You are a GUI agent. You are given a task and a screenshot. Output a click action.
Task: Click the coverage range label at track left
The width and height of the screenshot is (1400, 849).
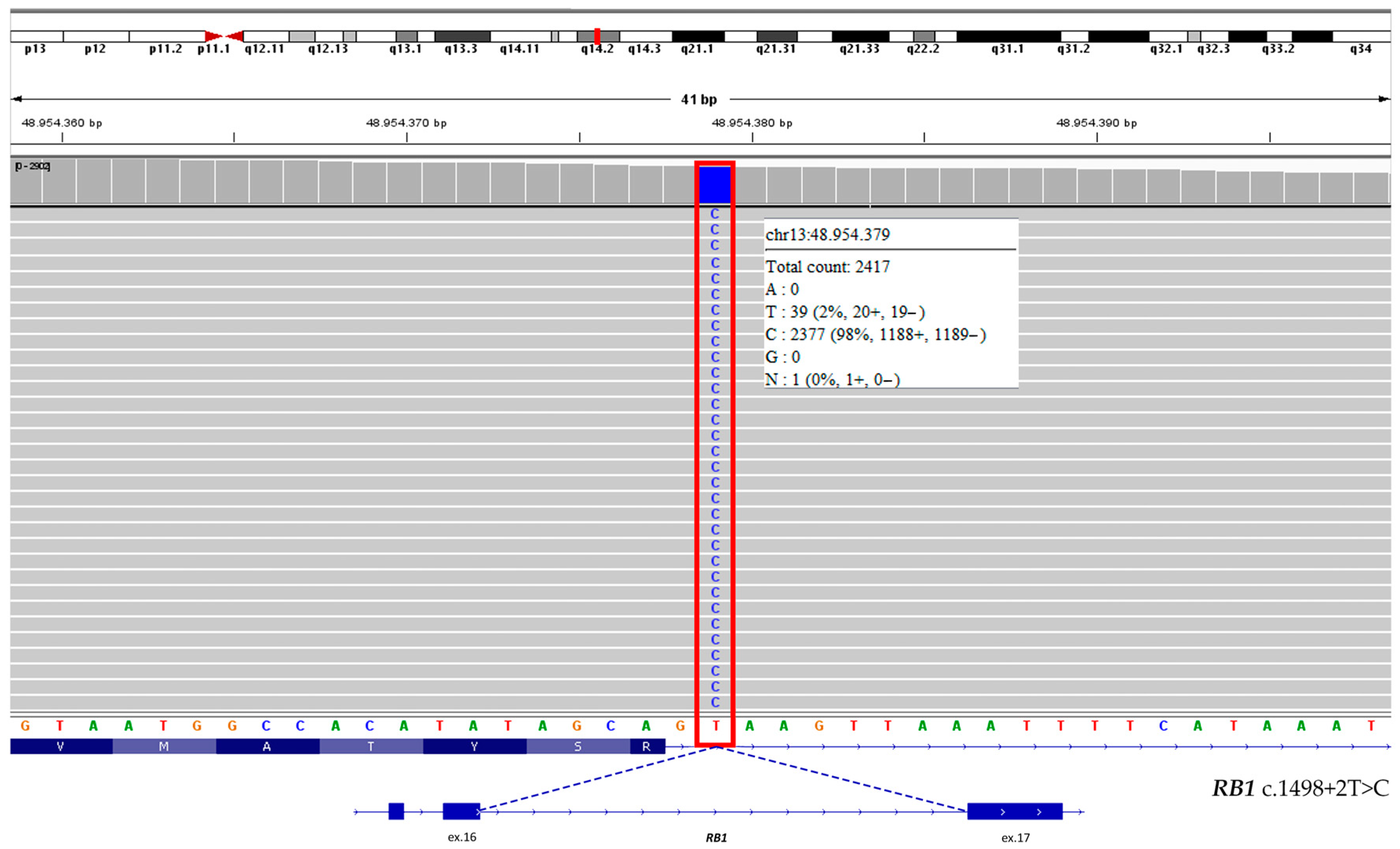pos(33,166)
